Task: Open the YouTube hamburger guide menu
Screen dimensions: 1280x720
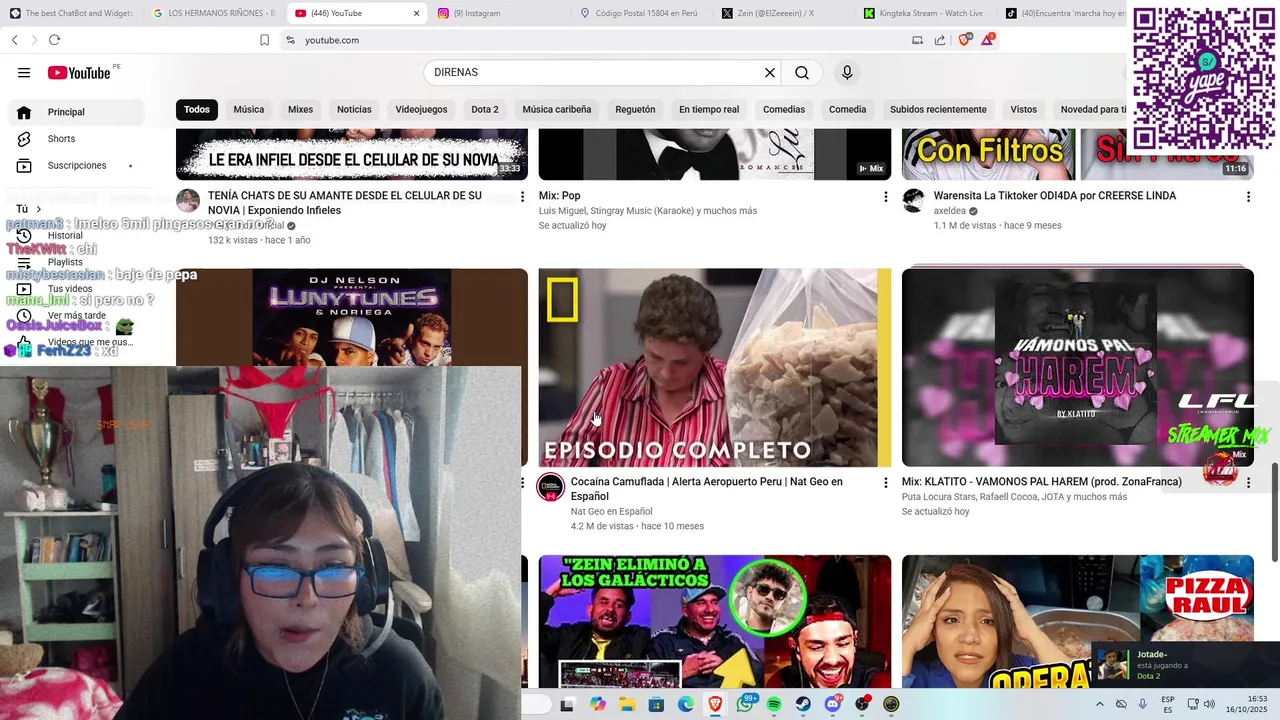Action: [x=24, y=72]
